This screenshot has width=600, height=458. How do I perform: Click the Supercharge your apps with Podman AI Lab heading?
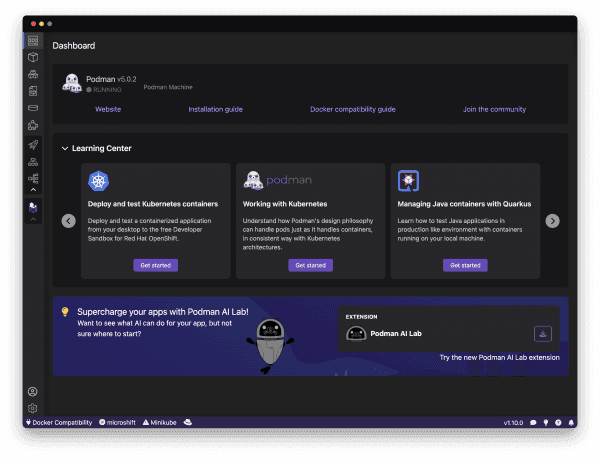163,312
